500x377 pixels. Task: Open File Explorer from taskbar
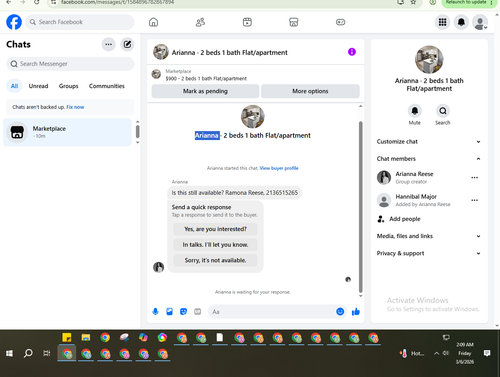(x=86, y=338)
